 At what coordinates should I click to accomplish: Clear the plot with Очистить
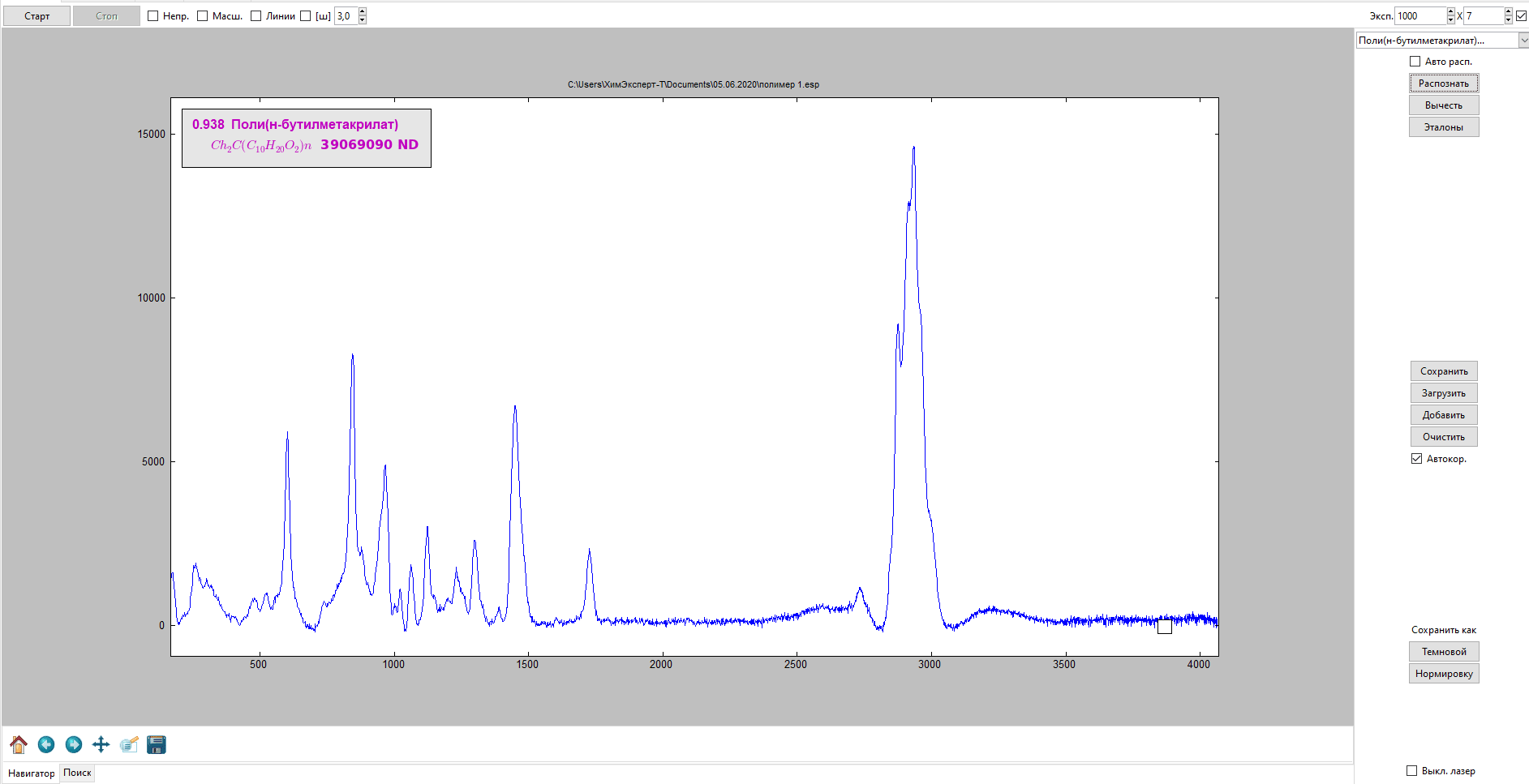click(x=1444, y=437)
